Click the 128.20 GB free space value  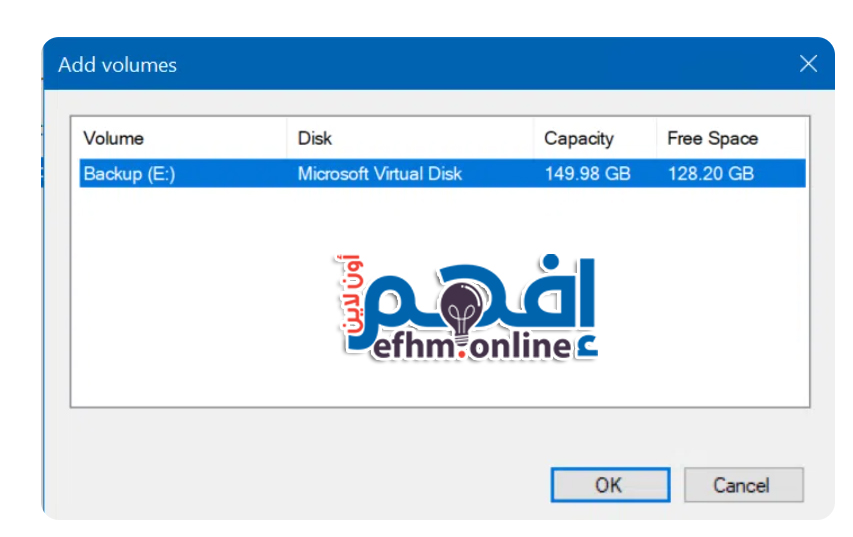coord(710,174)
